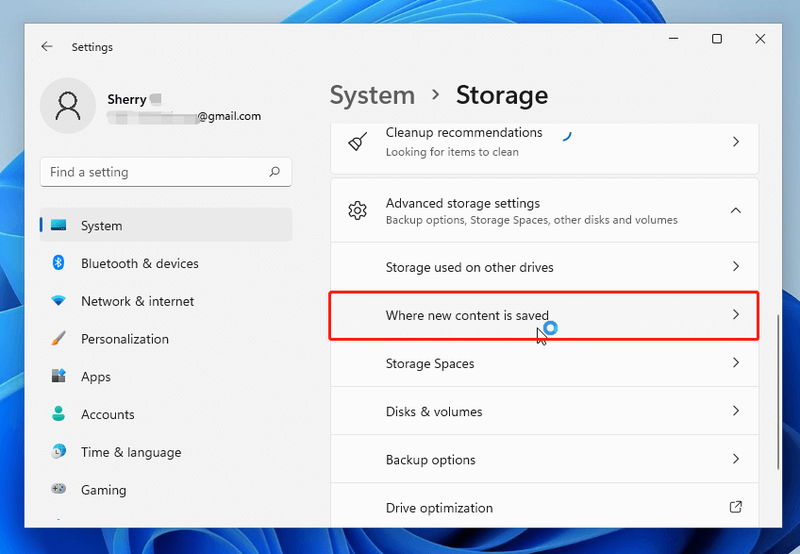
Task: Click the Find a setting search box
Action: [166, 172]
